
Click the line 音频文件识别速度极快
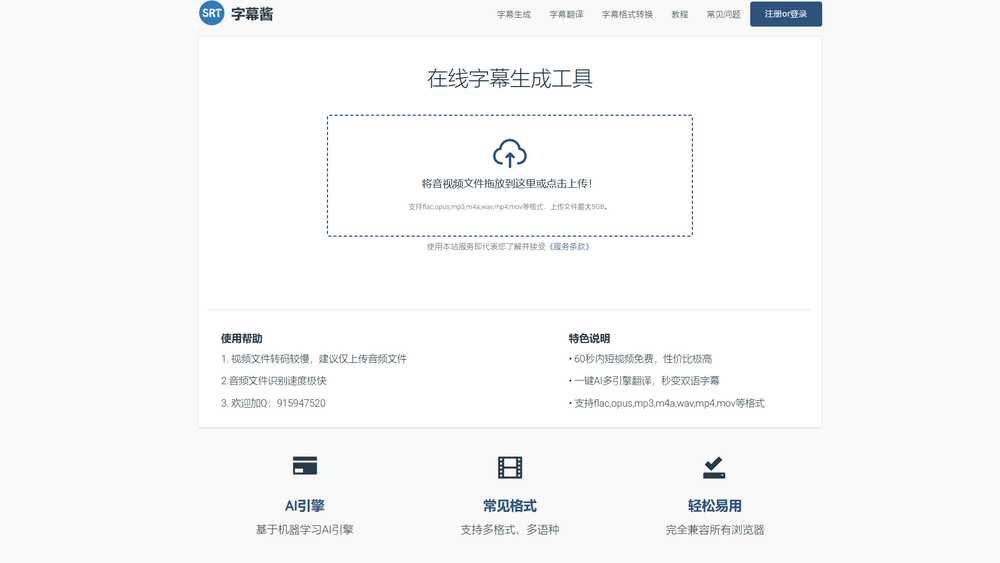coord(274,381)
